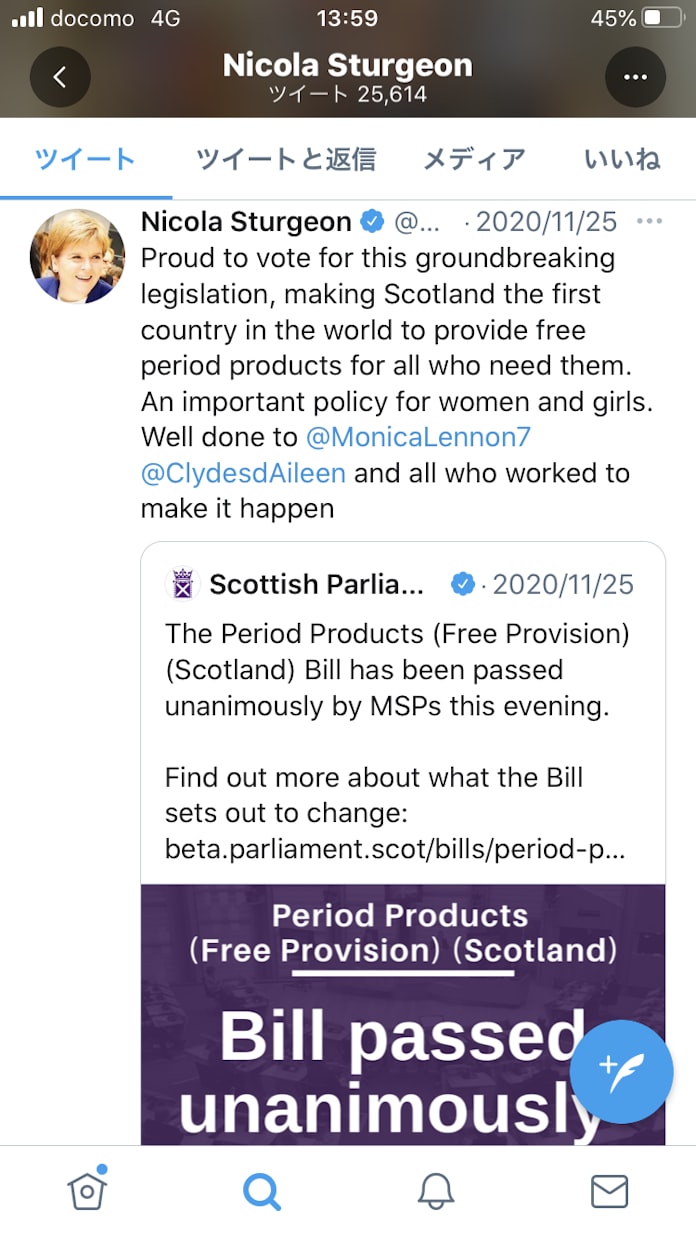
Task: Open the Notifications bell
Action: click(x=435, y=1191)
